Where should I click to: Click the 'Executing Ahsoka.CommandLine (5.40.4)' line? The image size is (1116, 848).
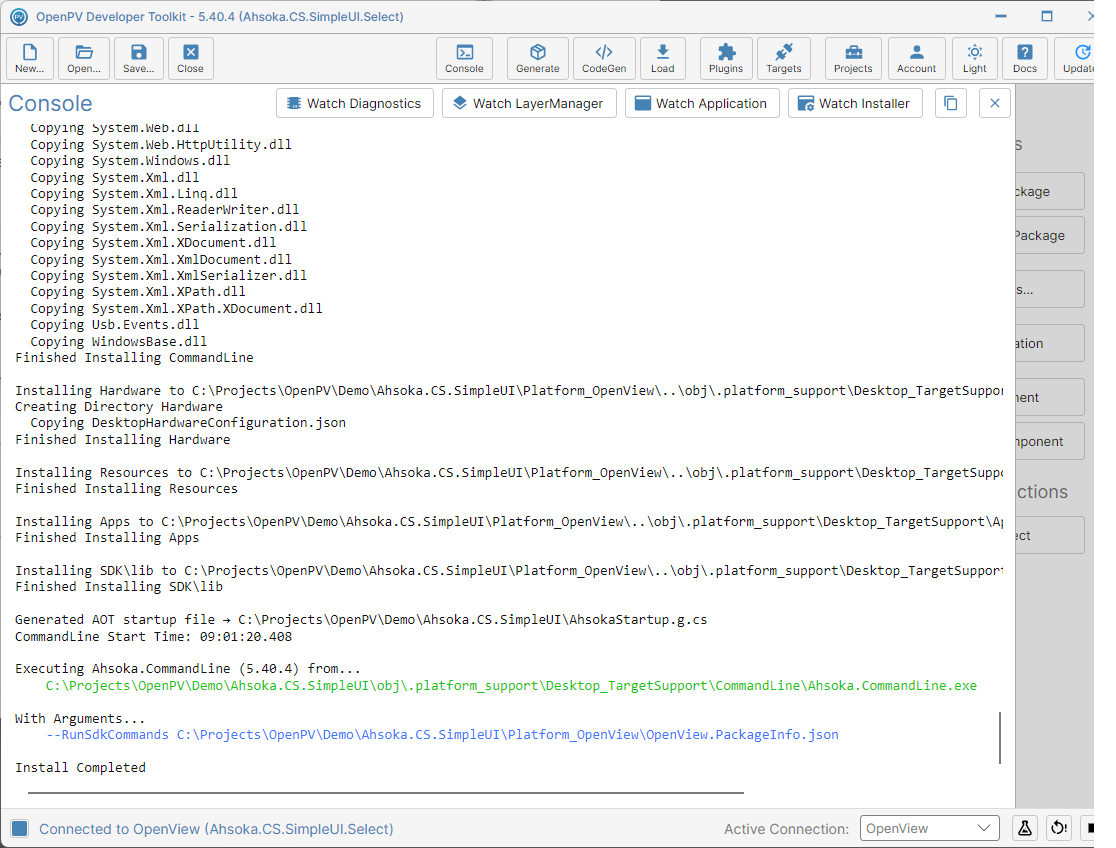point(188,669)
